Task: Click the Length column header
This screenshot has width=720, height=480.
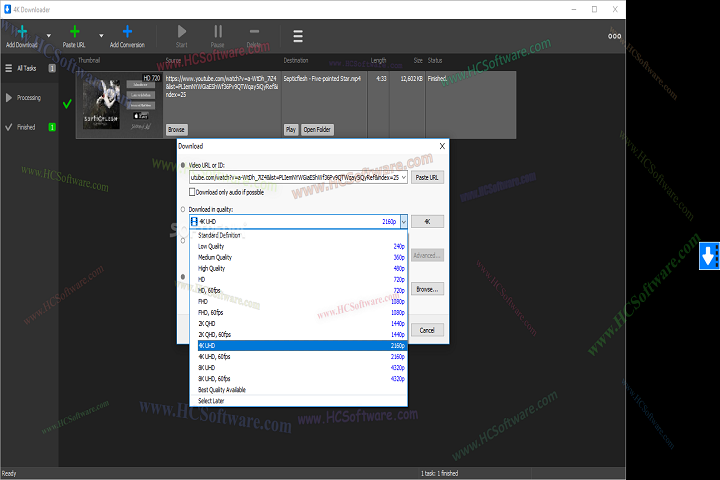Action: [x=378, y=60]
